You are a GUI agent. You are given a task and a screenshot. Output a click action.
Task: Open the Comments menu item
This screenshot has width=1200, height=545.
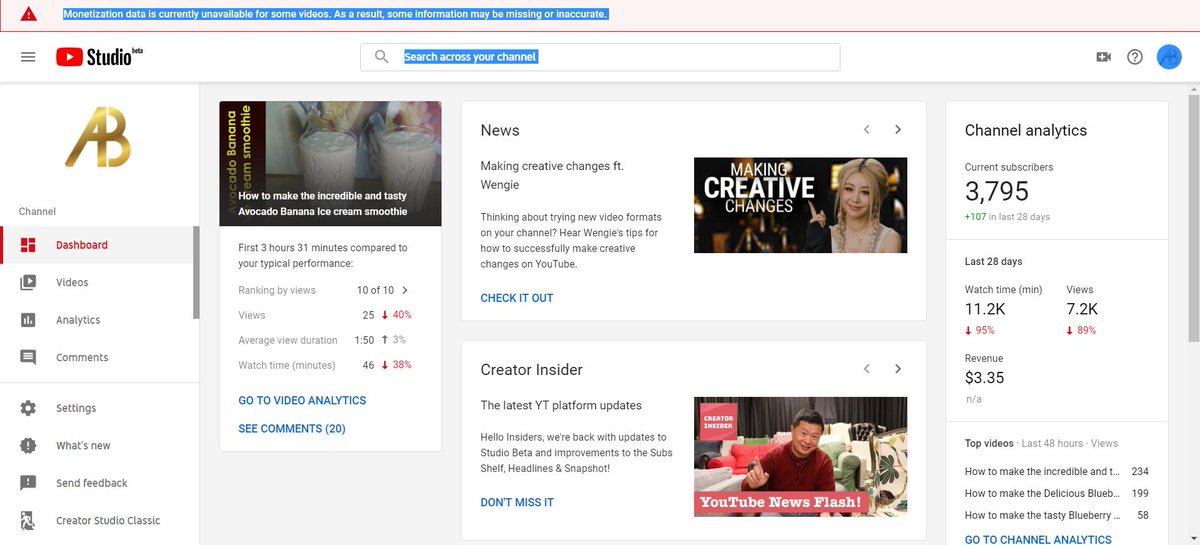click(x=97, y=357)
